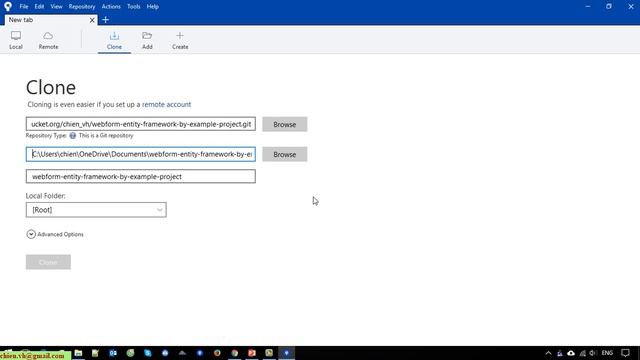The width and height of the screenshot is (640, 360).
Task: Click the Add existing repository icon
Action: 147,40
